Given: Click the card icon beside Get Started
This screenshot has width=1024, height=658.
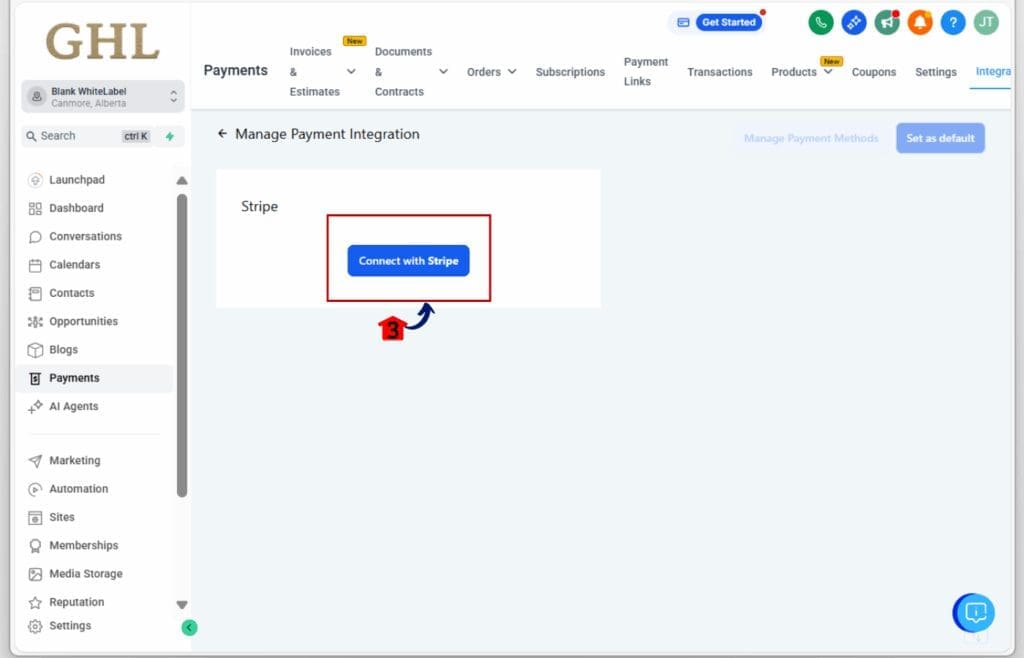Looking at the screenshot, I should pyautogui.click(x=683, y=22).
